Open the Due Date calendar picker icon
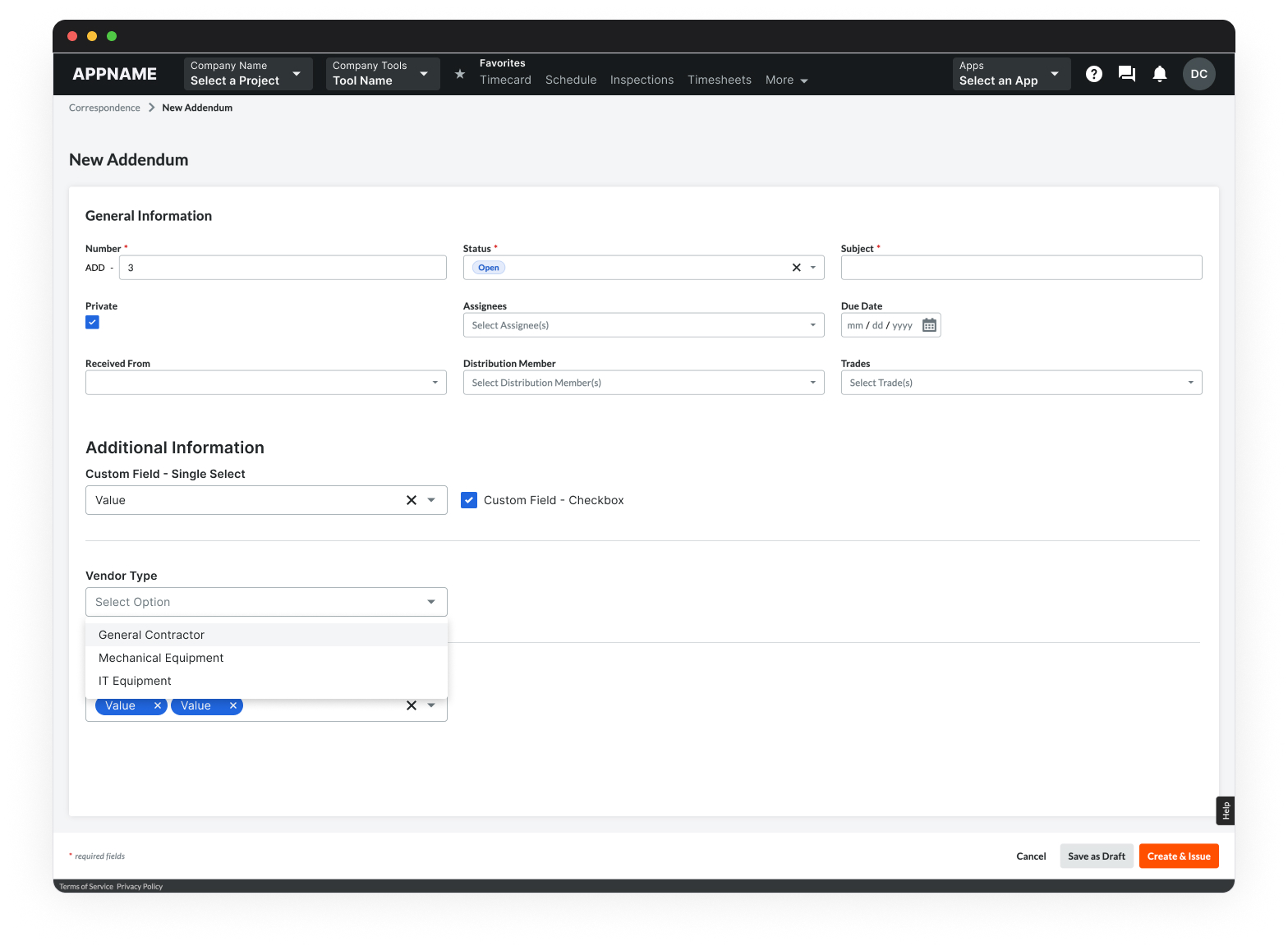This screenshot has height=946, width=1288. (x=929, y=325)
